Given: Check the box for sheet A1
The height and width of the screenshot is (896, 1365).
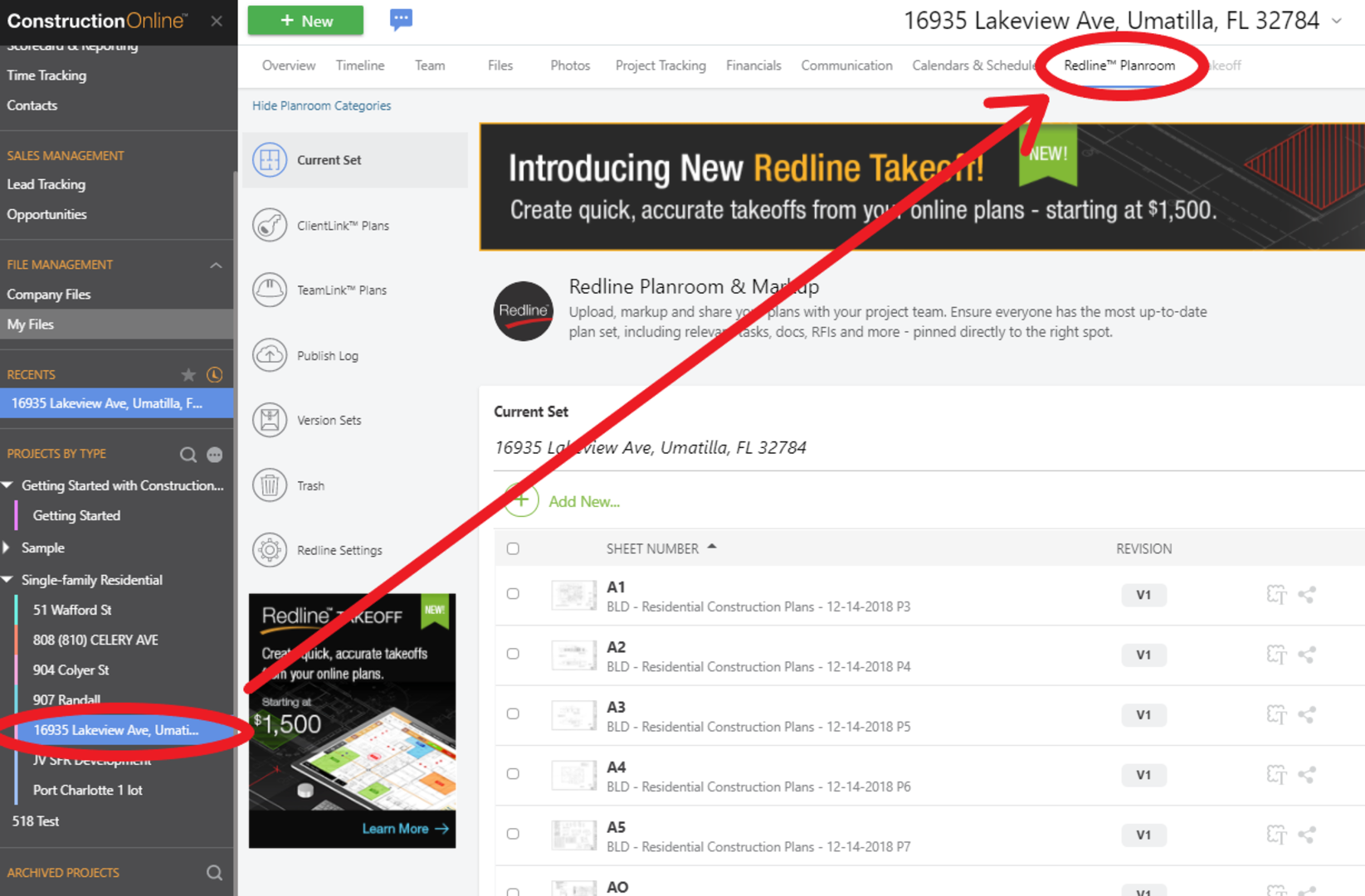Looking at the screenshot, I should tap(513, 594).
